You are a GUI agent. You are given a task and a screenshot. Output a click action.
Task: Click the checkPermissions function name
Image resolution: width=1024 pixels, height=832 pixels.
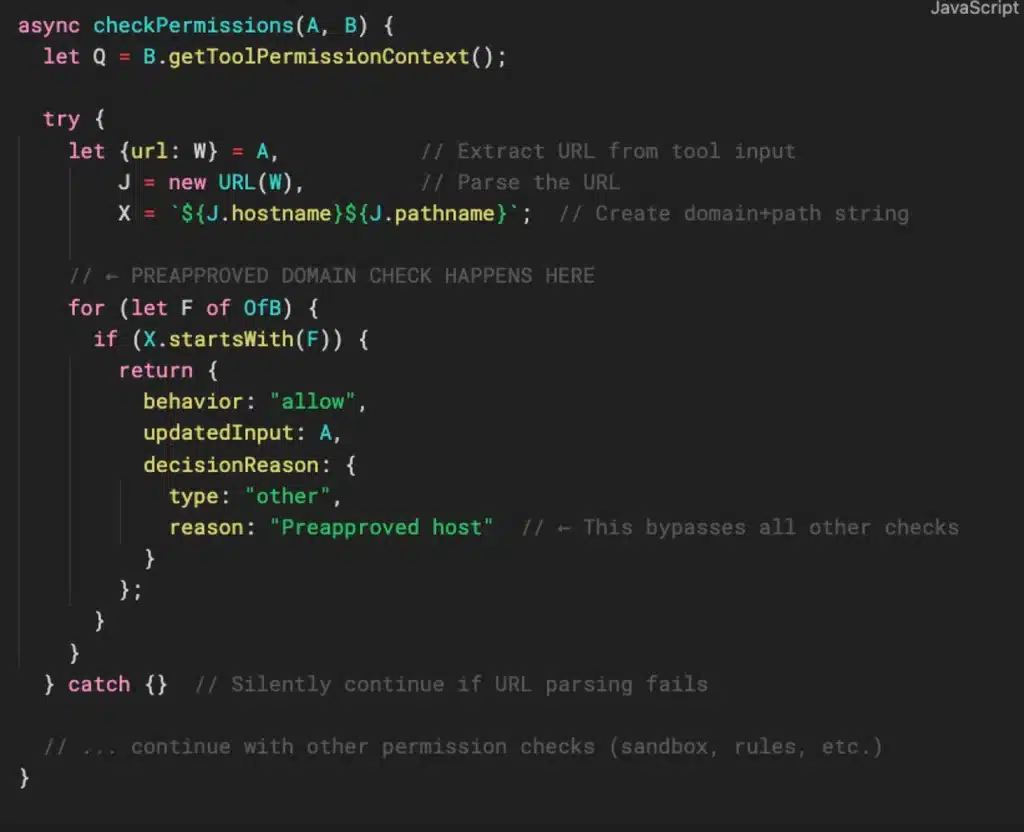pos(193,25)
